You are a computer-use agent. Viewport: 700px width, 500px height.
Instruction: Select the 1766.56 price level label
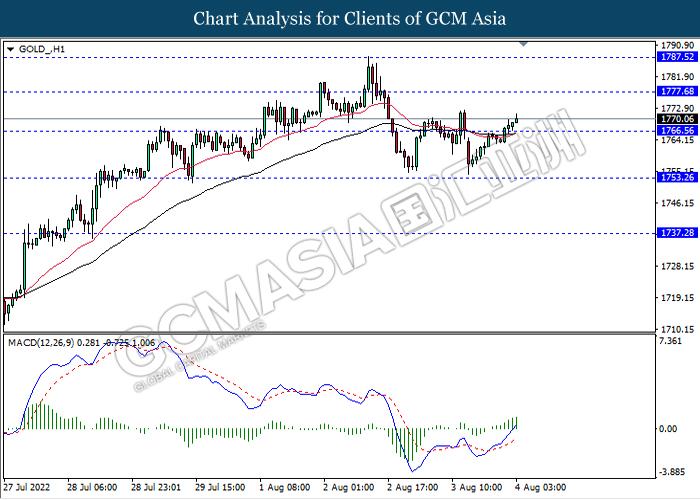pos(677,130)
